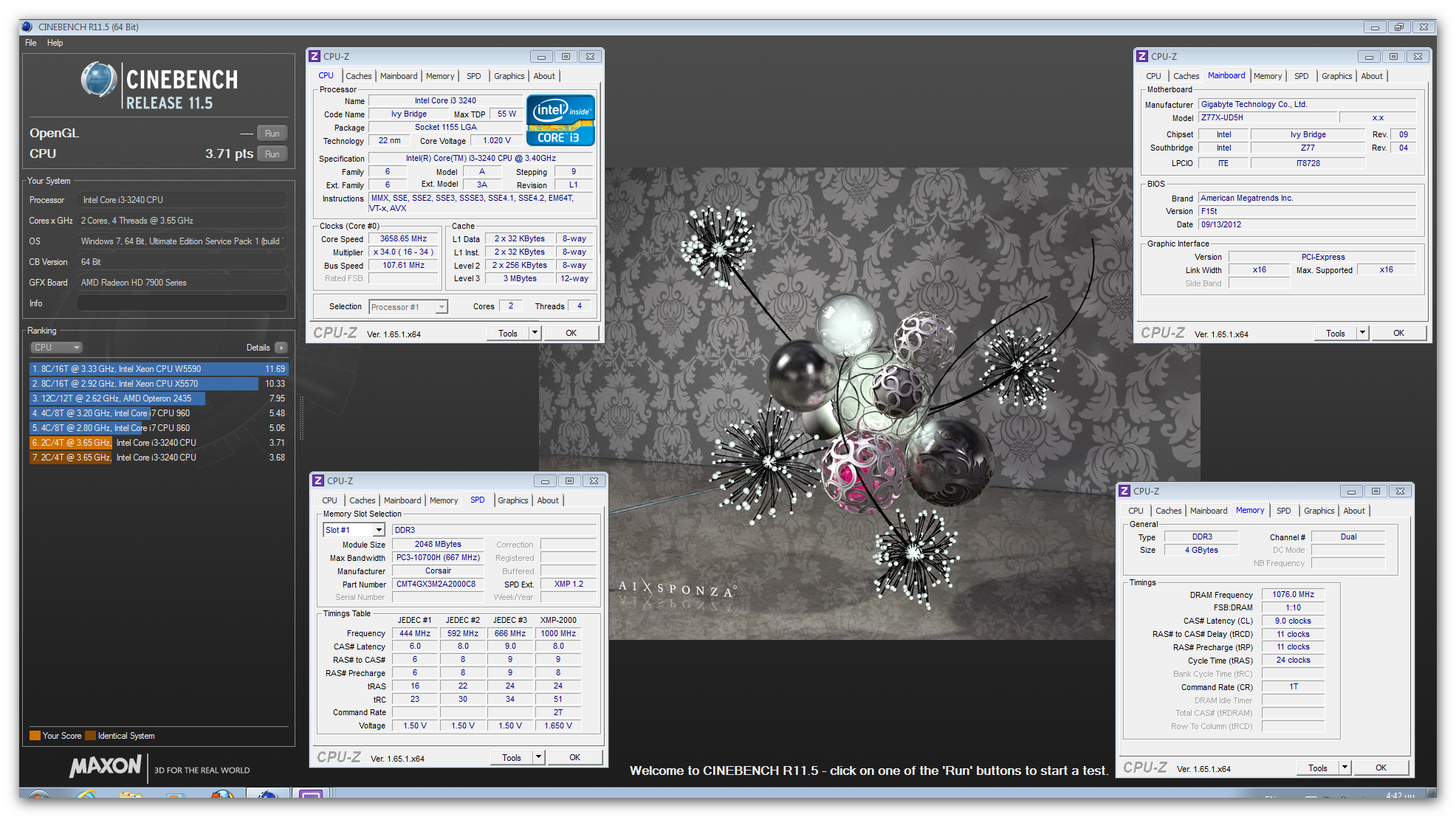Screen dimensions: 1456x817
Task: Click OK in the CPU-Z CPU window
Action: tap(571, 333)
